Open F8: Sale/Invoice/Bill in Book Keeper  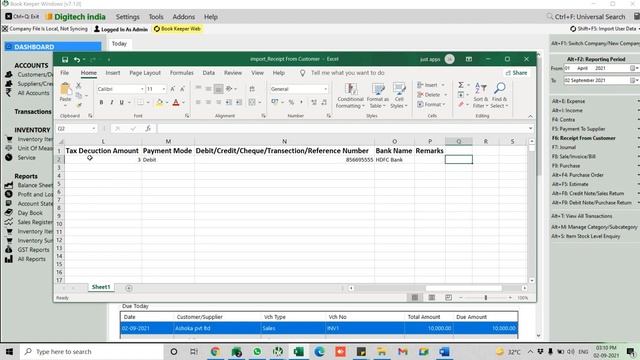pyautogui.click(x=573, y=156)
